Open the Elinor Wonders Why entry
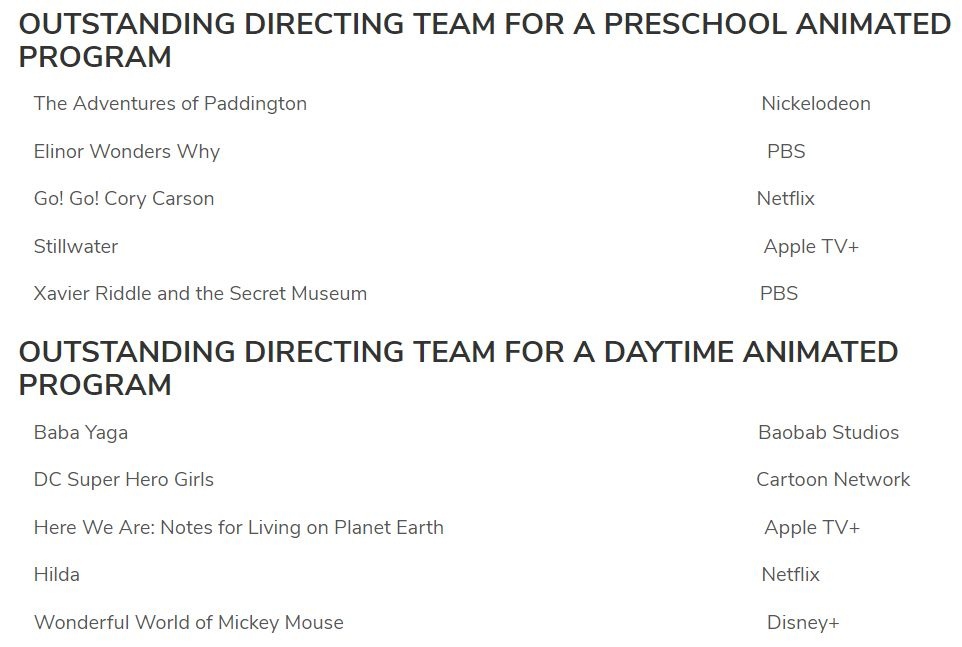 (x=126, y=152)
